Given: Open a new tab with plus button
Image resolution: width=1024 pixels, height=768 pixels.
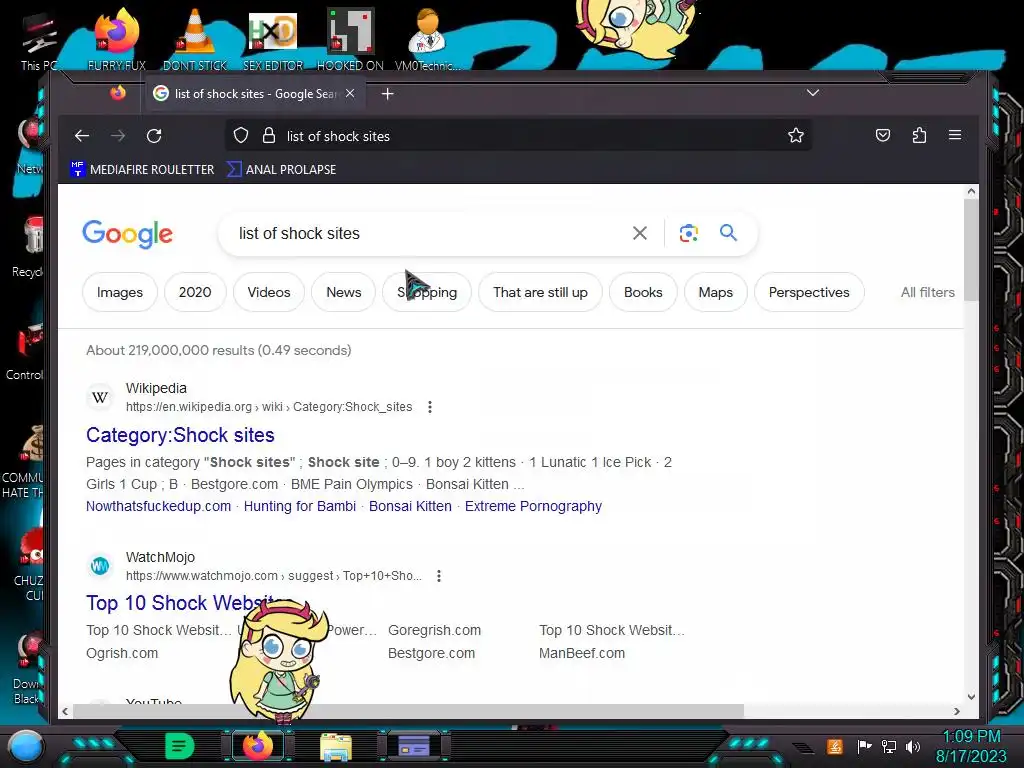Looking at the screenshot, I should pyautogui.click(x=387, y=94).
